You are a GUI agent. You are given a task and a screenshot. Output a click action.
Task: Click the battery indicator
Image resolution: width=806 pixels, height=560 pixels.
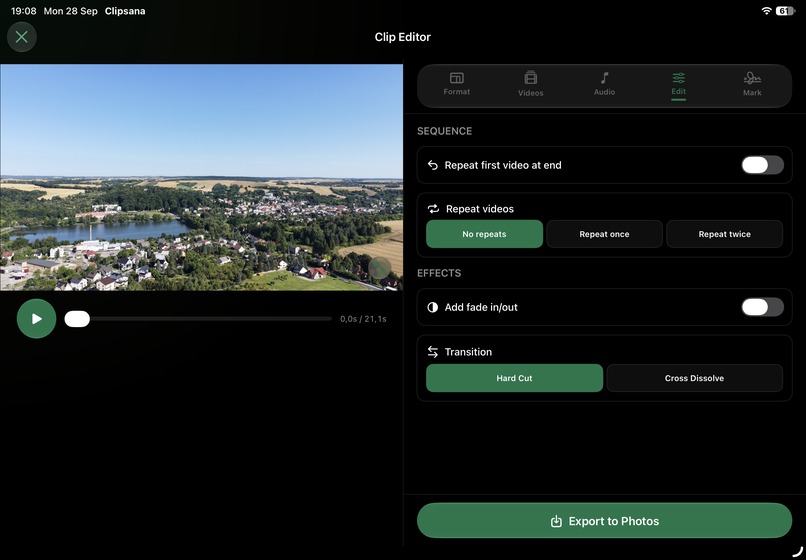(785, 11)
